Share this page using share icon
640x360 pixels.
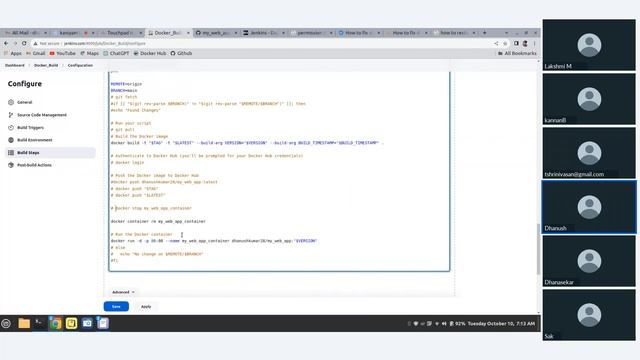click(x=496, y=43)
